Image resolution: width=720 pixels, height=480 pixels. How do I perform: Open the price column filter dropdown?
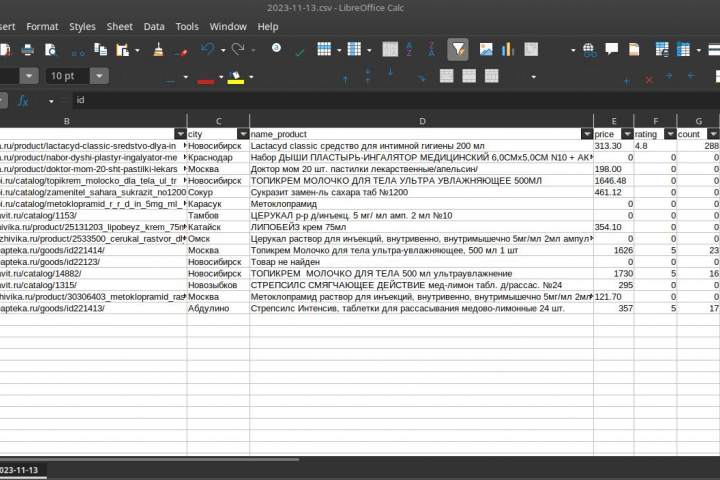627,134
